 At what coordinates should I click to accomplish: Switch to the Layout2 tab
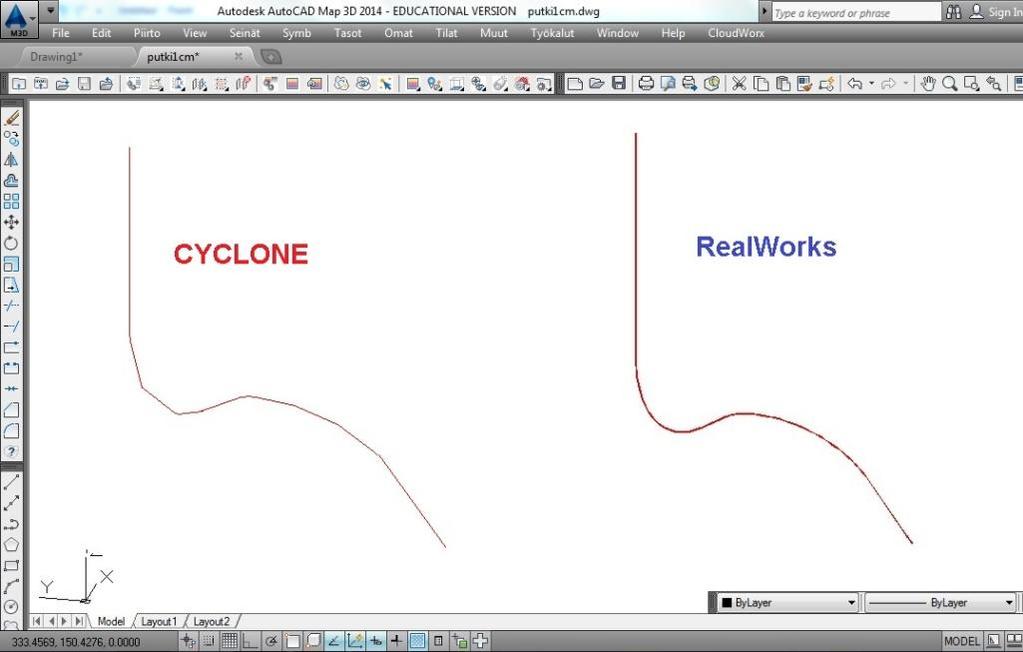211,621
